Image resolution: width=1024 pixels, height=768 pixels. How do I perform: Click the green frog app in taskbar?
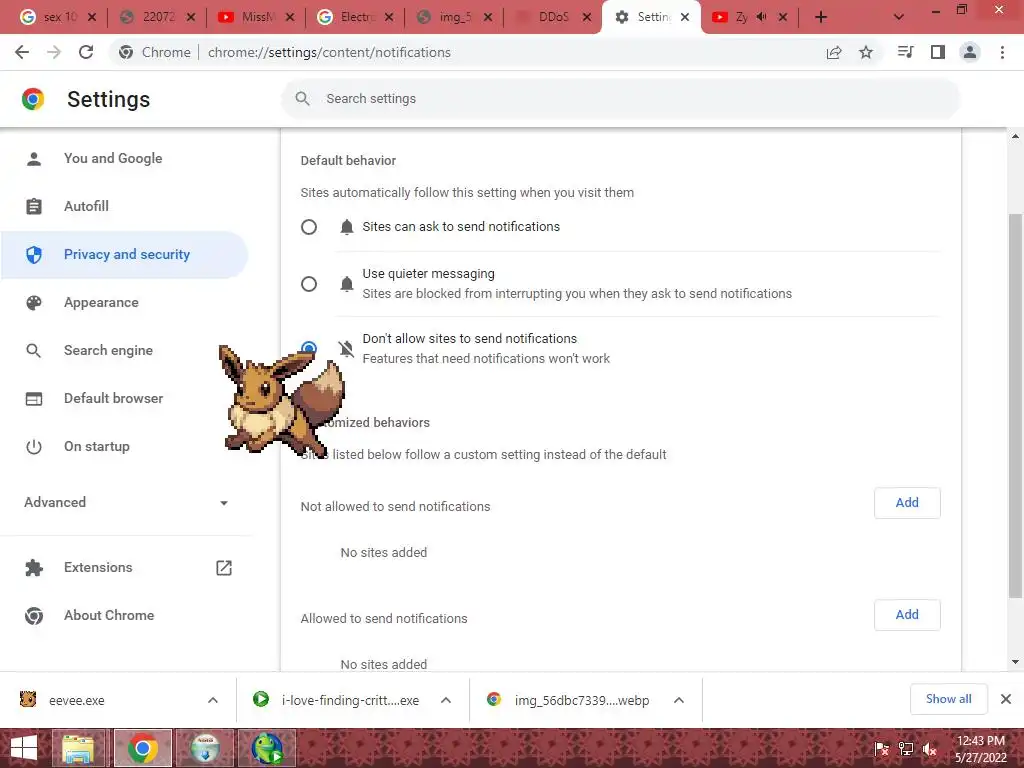267,748
